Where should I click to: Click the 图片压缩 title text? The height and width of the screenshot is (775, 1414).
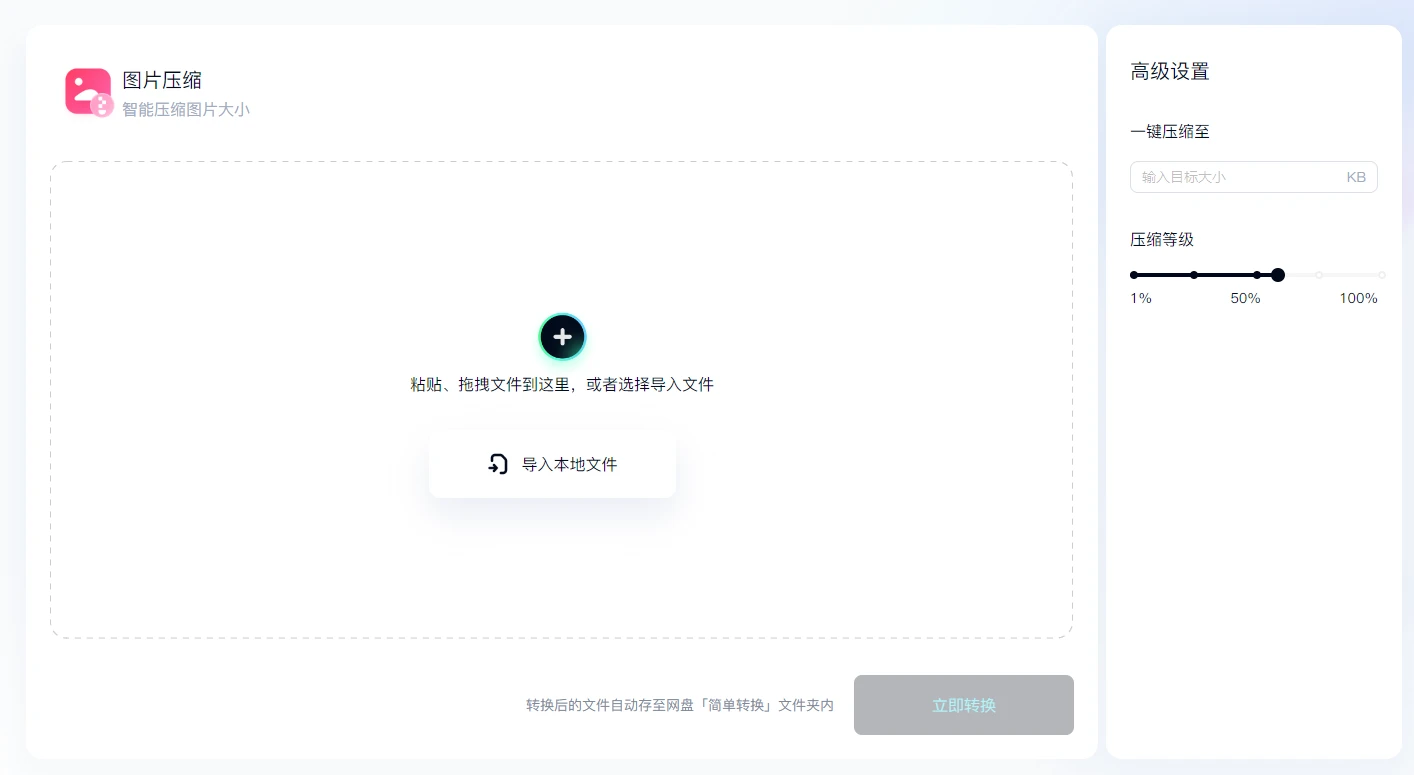click(162, 81)
